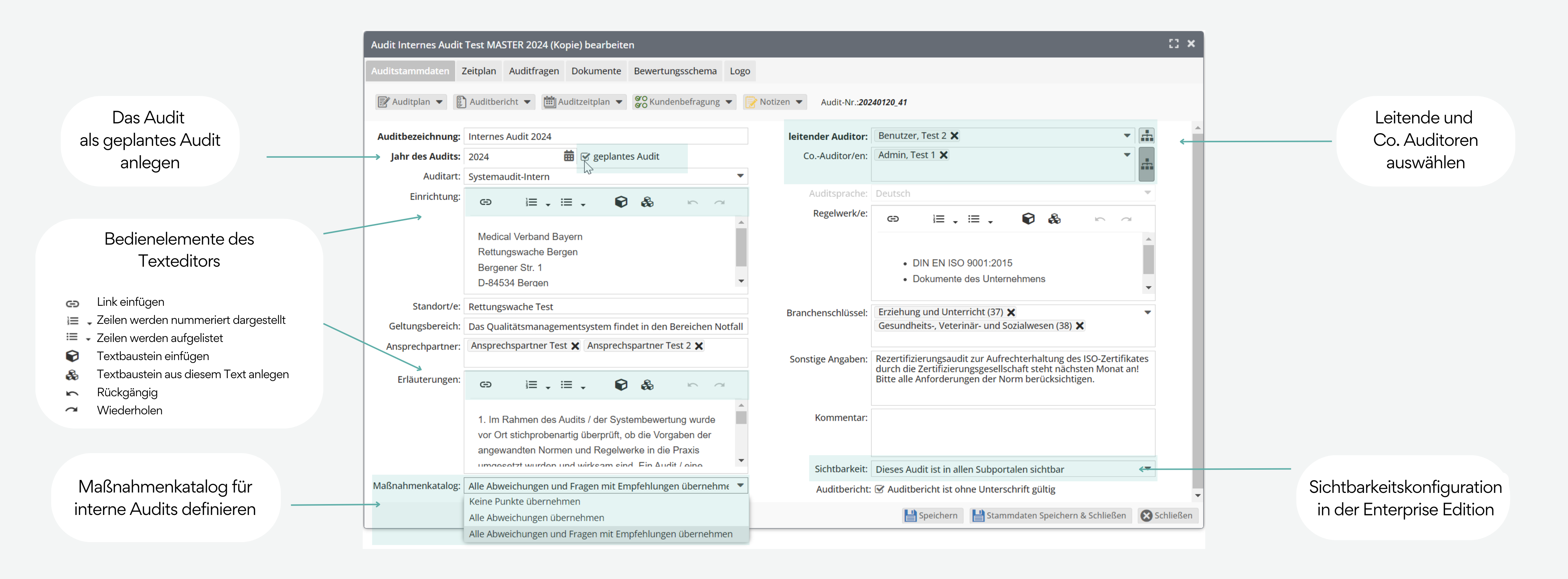
Task: Open the Auditbericht dropdown button
Action: click(494, 102)
